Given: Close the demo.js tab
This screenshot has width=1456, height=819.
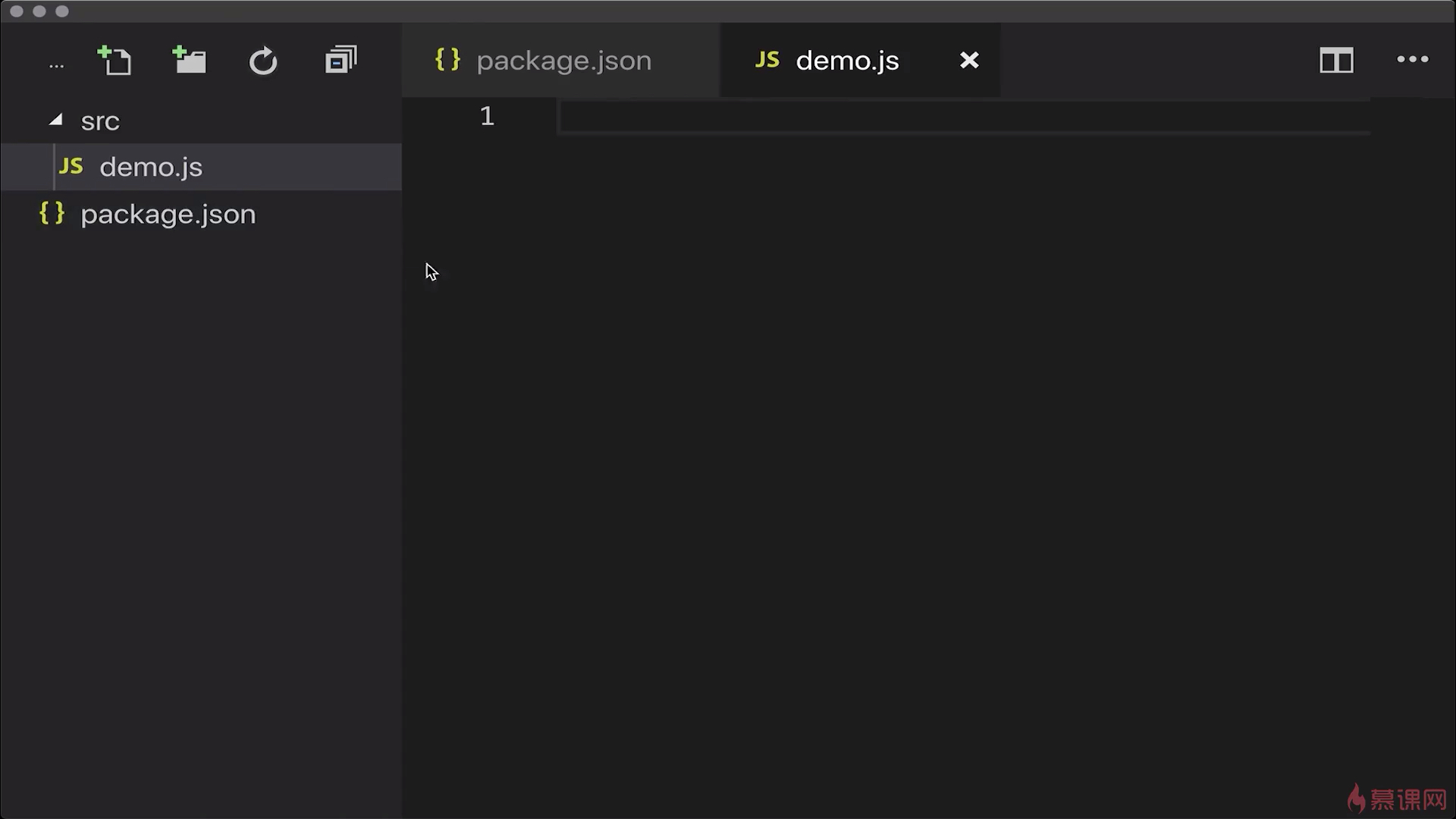Looking at the screenshot, I should click(x=969, y=61).
